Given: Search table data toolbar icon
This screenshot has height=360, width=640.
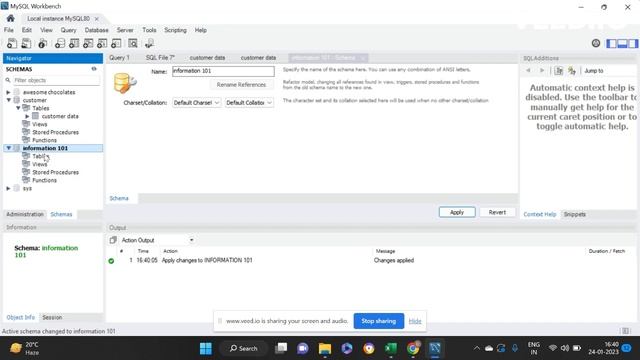Looking at the screenshot, I should (133, 43).
